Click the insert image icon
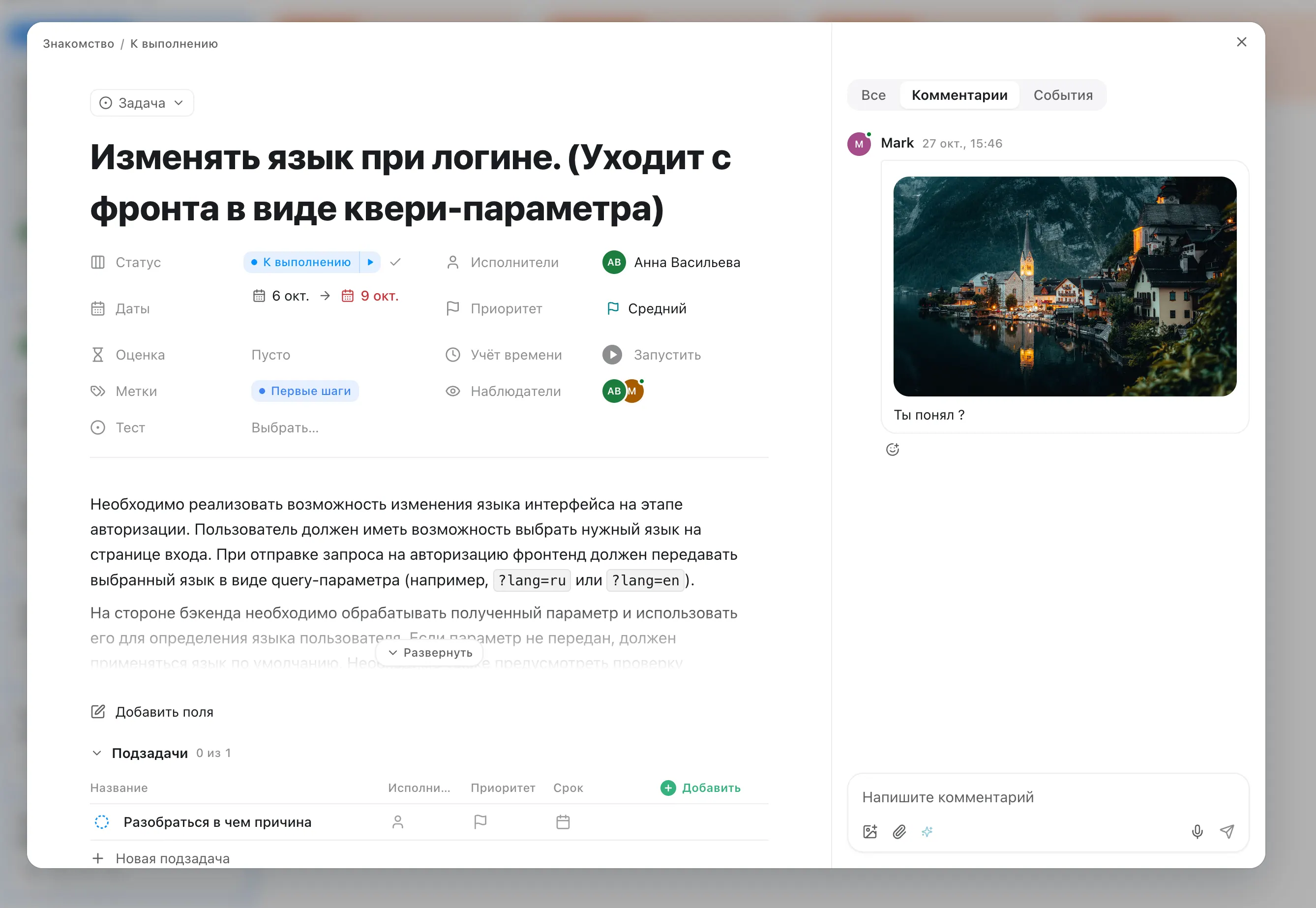 pos(870,832)
